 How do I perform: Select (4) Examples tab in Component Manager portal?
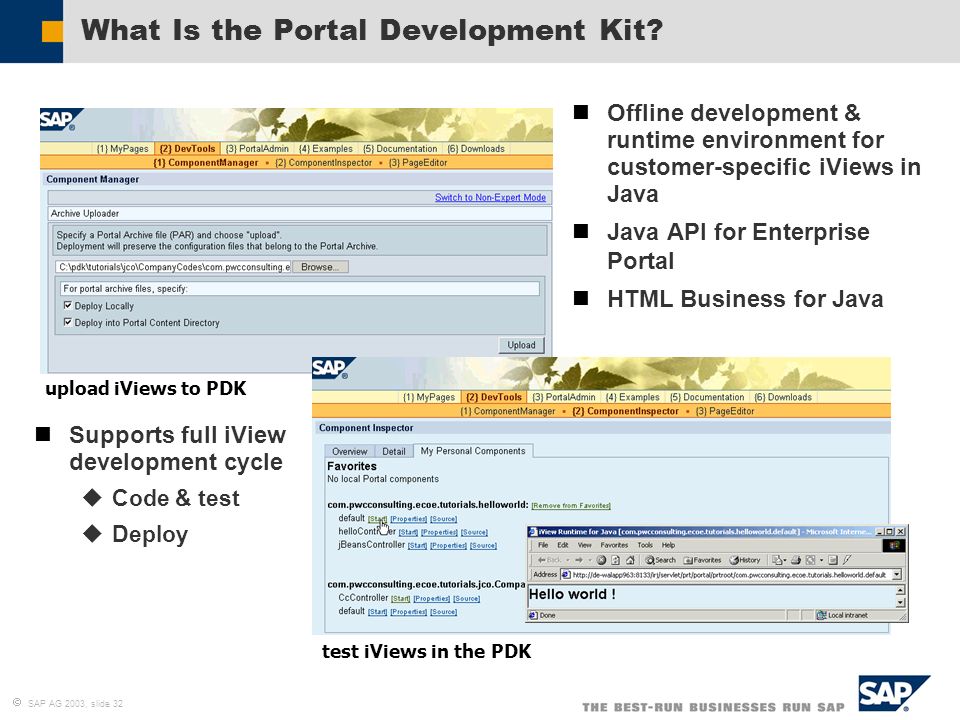(x=326, y=149)
